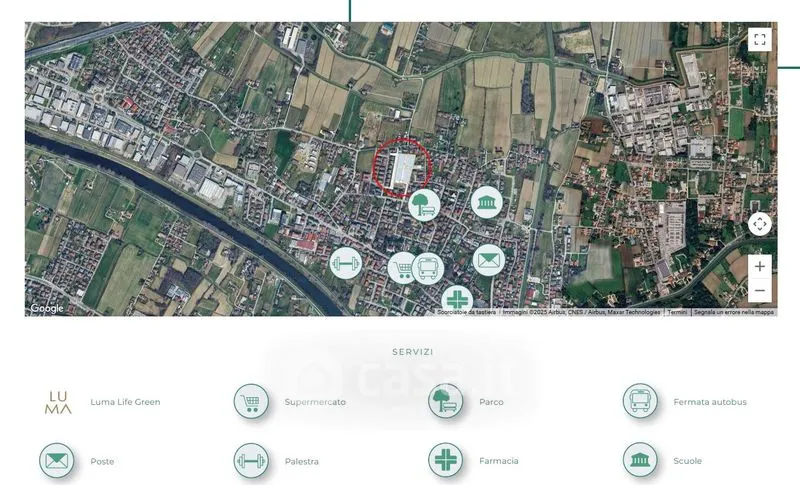Toggle fullscreen view of the map

pyautogui.click(x=759, y=39)
